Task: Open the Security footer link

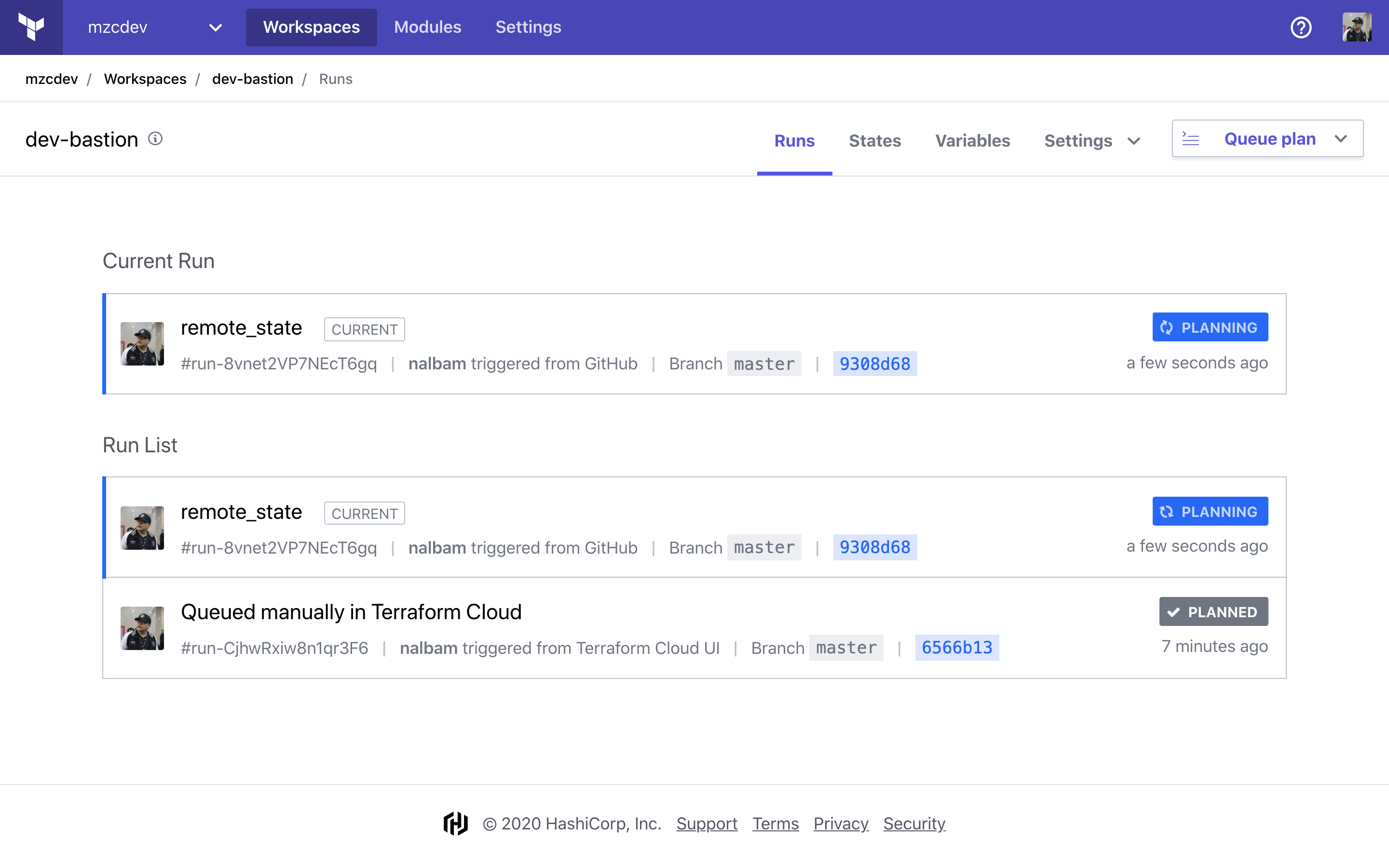Action: (x=914, y=824)
